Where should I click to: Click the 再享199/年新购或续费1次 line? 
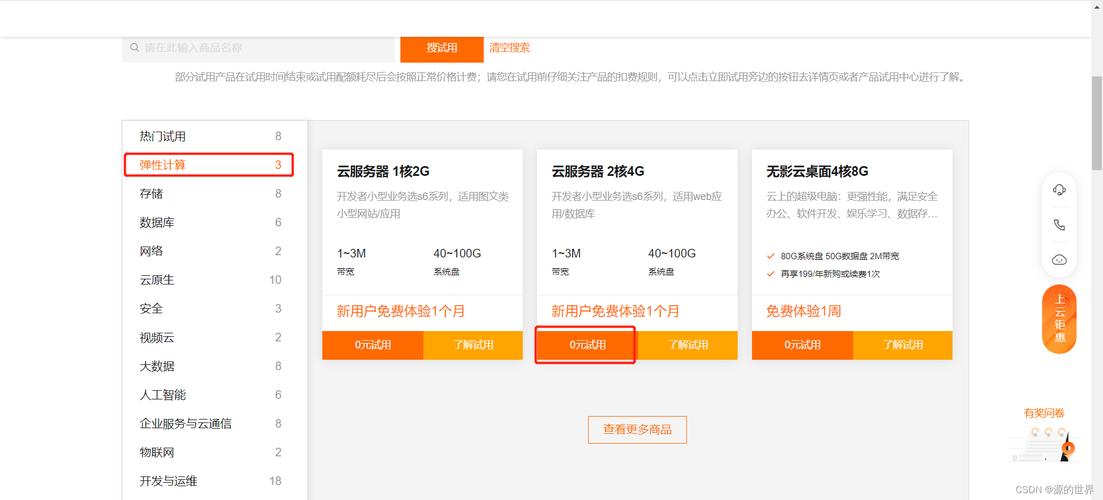tap(830, 274)
